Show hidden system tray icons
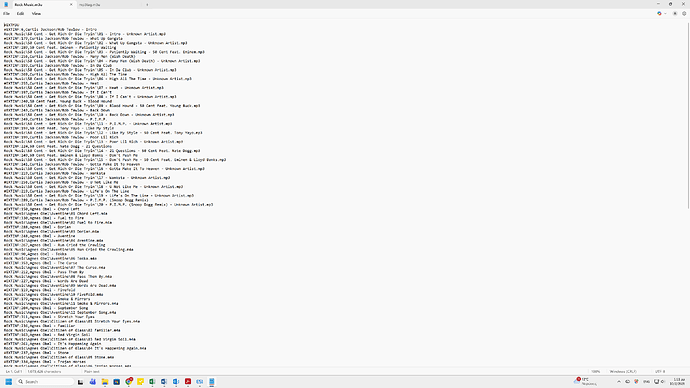690x388 pixels. pos(619,381)
